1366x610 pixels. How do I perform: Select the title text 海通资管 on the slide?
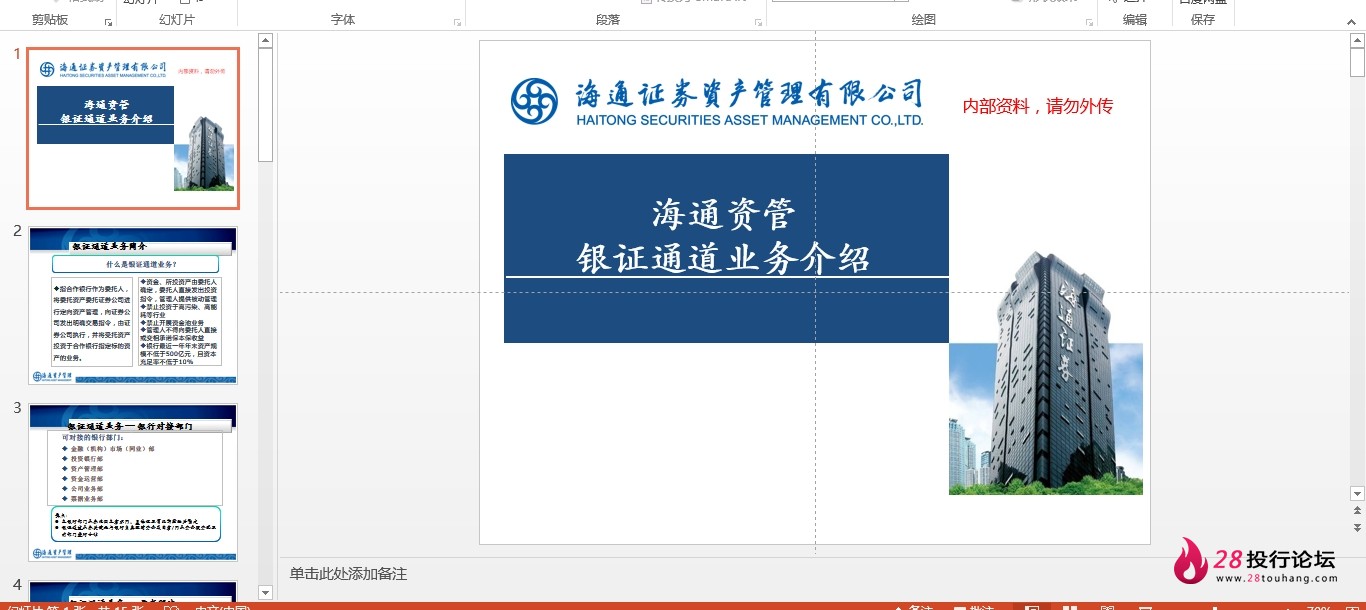pyautogui.click(x=724, y=214)
